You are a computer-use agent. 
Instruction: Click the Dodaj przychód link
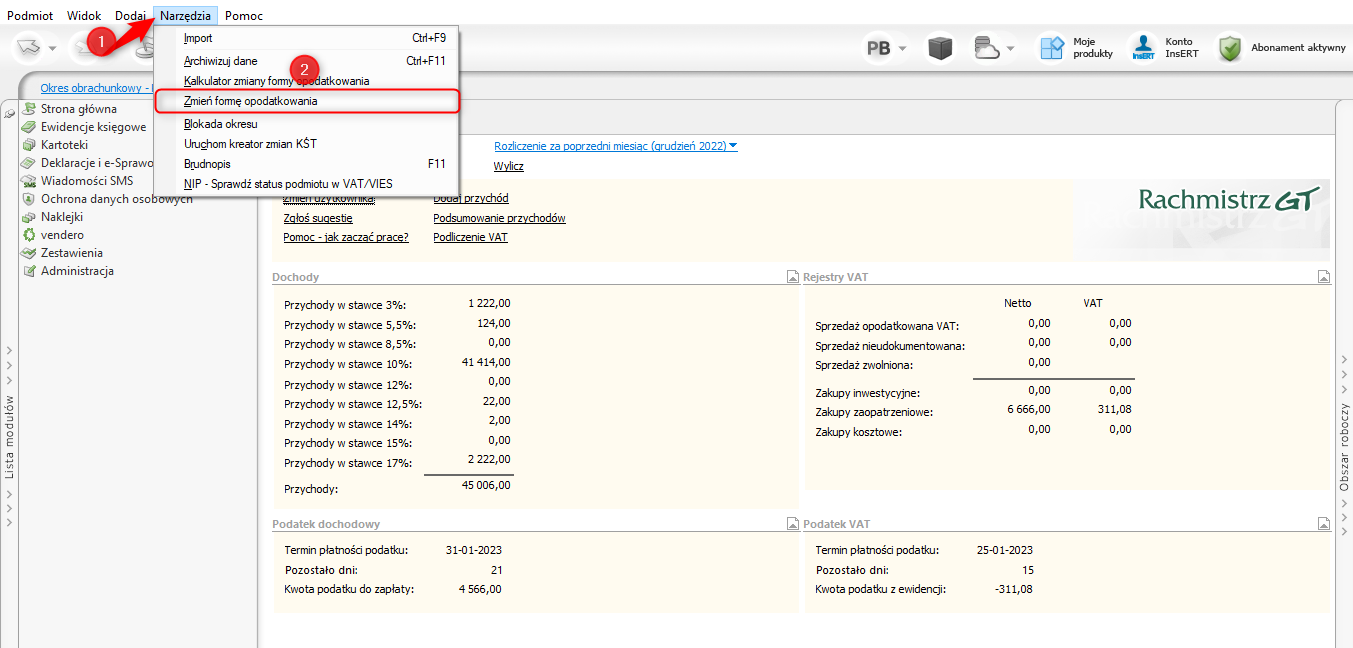[x=471, y=199]
